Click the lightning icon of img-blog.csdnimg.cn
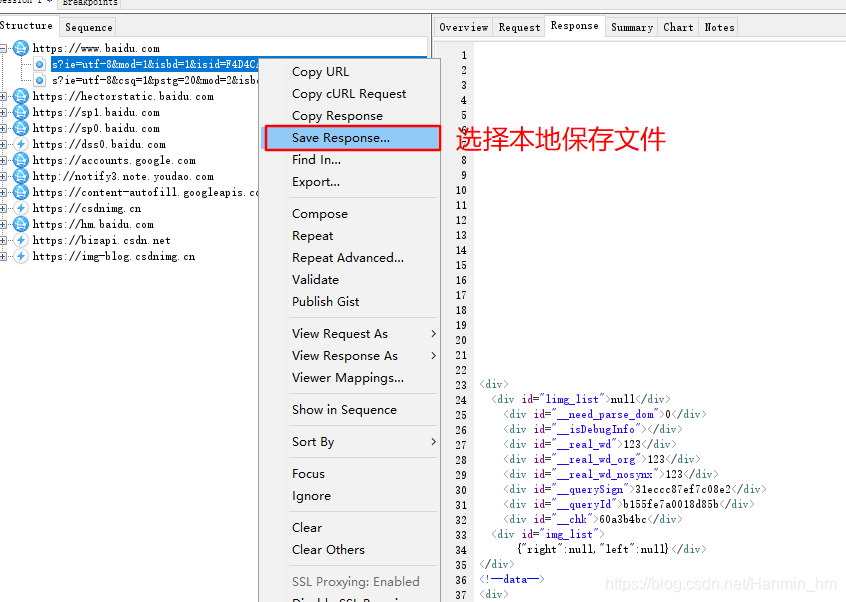This screenshot has width=846, height=602. (x=21, y=256)
